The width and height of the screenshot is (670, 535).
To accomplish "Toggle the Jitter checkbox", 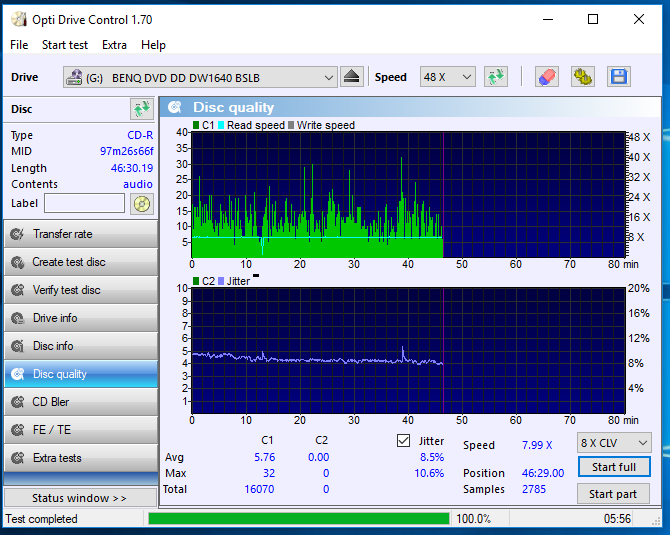I will 403,441.
